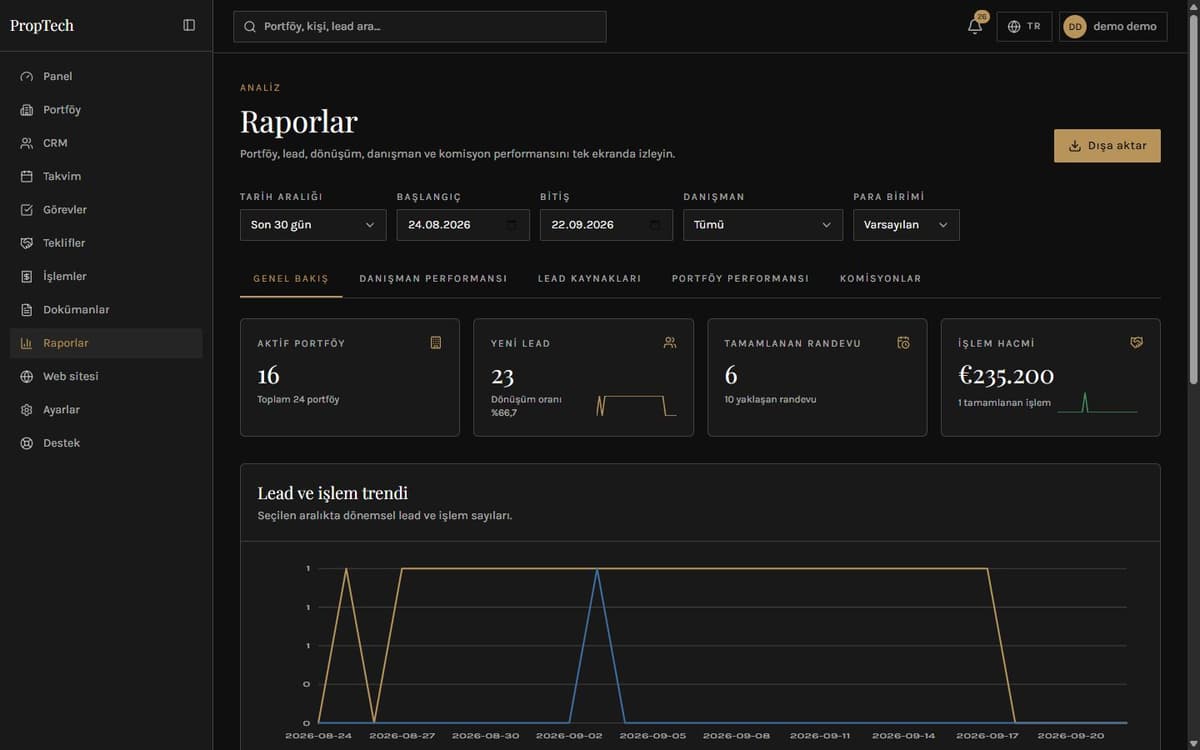Click the €235.200 transaction volume value
Image resolution: width=1200 pixels, height=750 pixels.
tap(1006, 376)
